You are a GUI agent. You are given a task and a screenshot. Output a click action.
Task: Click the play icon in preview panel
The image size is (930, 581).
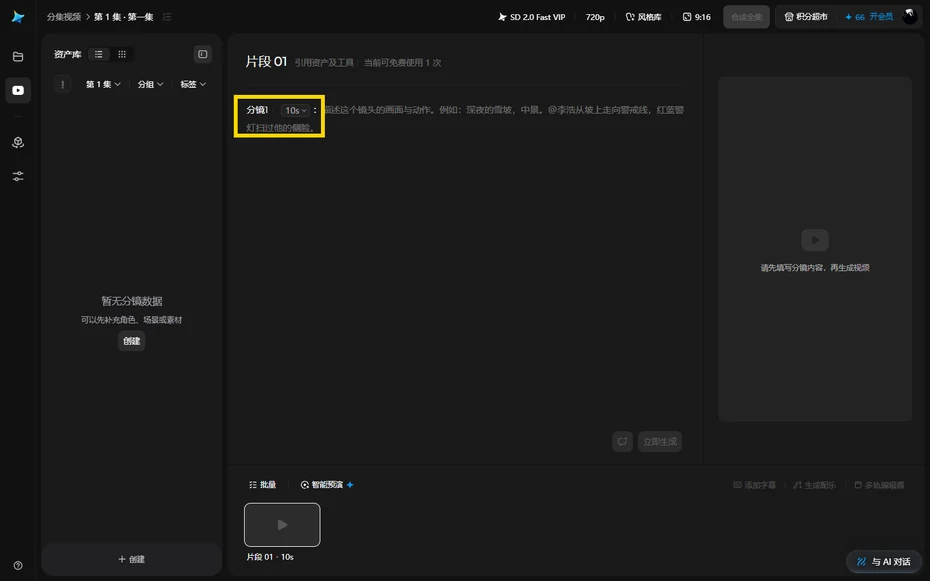point(815,240)
